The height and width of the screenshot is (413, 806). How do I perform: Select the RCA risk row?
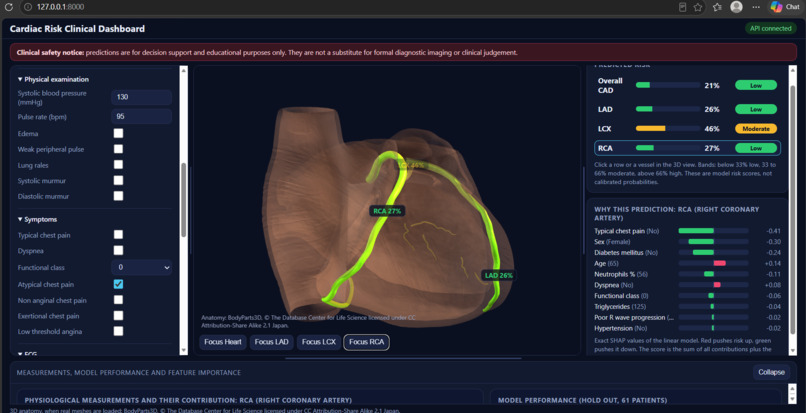[x=687, y=148]
